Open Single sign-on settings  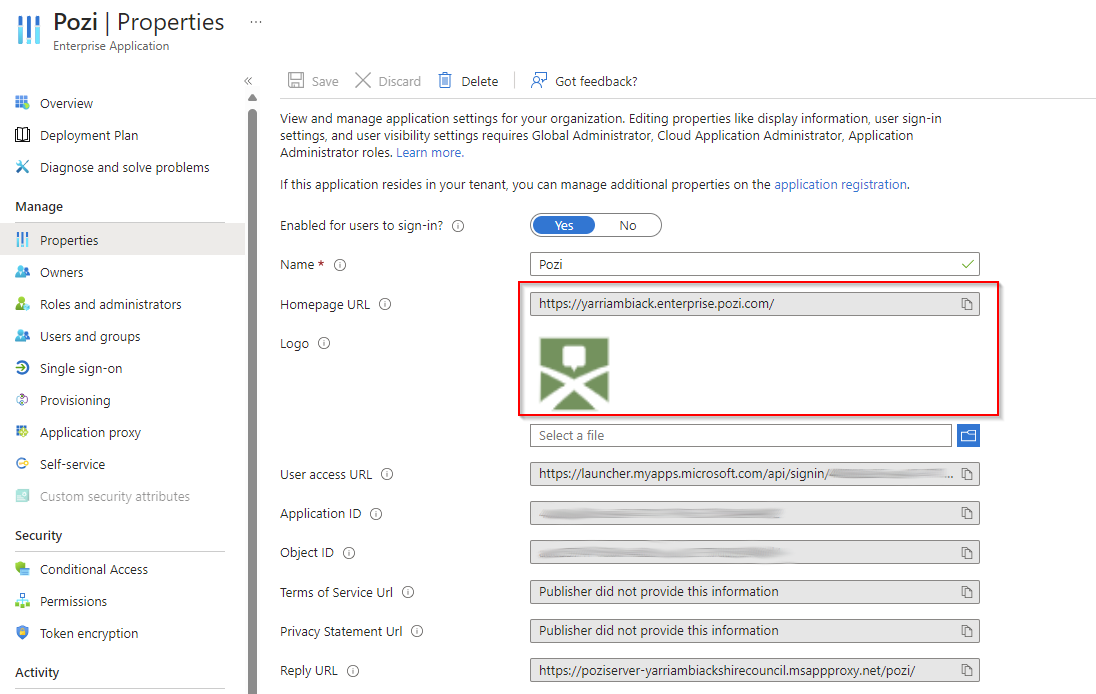click(81, 368)
